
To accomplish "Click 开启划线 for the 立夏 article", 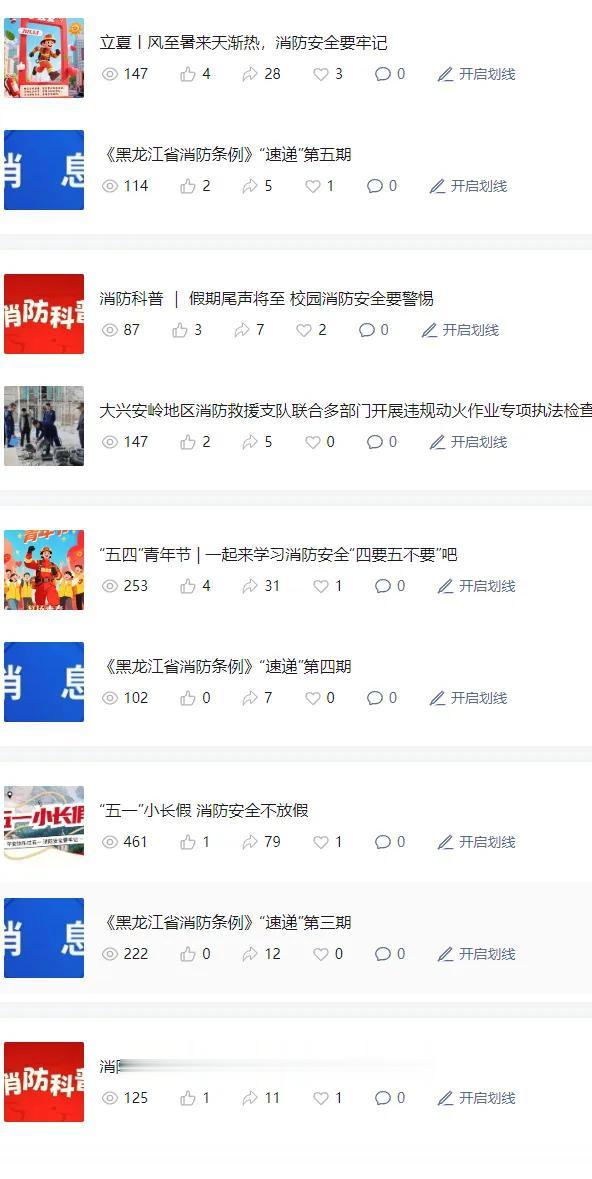I will pos(477,74).
